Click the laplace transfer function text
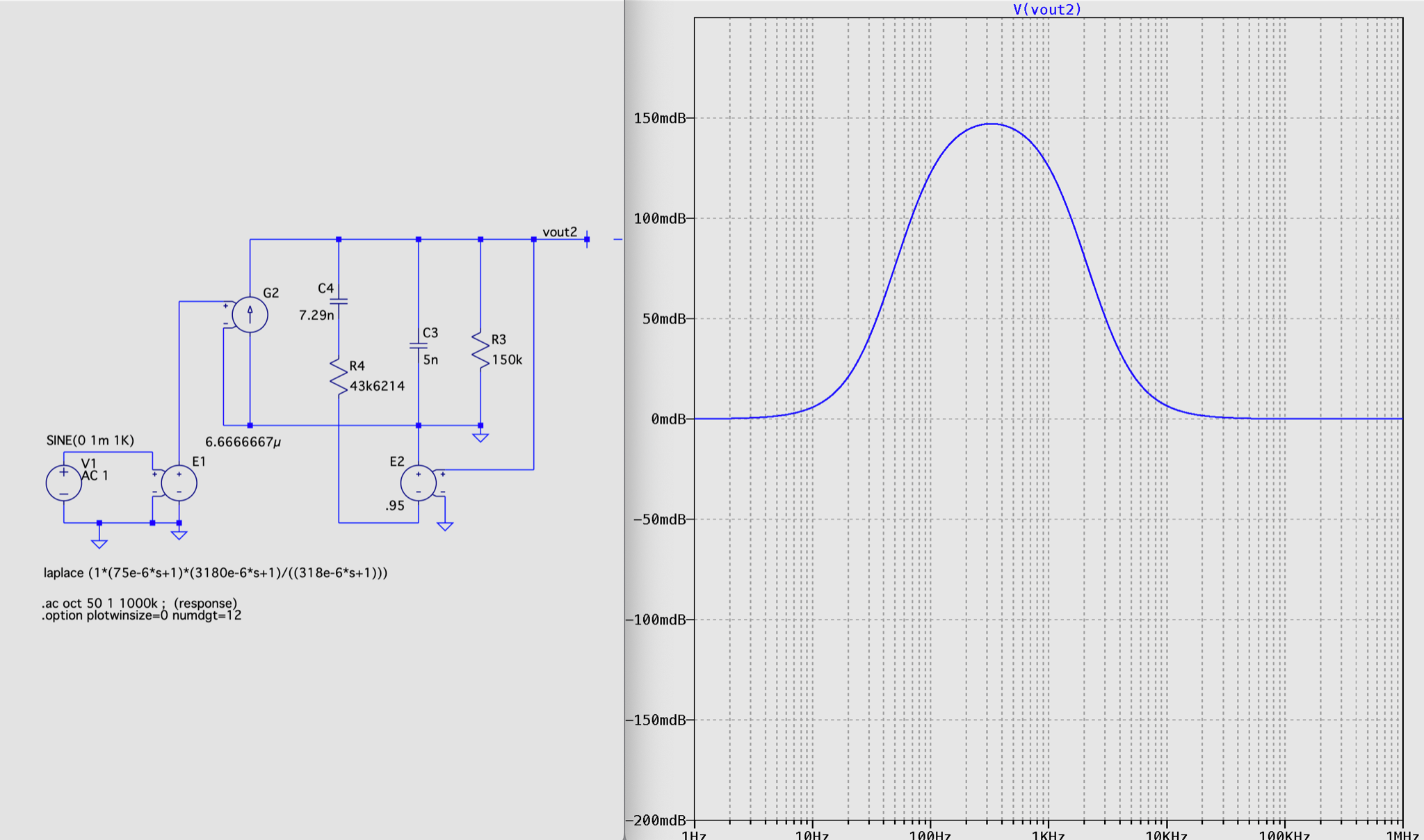This screenshot has height=840, width=1424. tap(216, 573)
